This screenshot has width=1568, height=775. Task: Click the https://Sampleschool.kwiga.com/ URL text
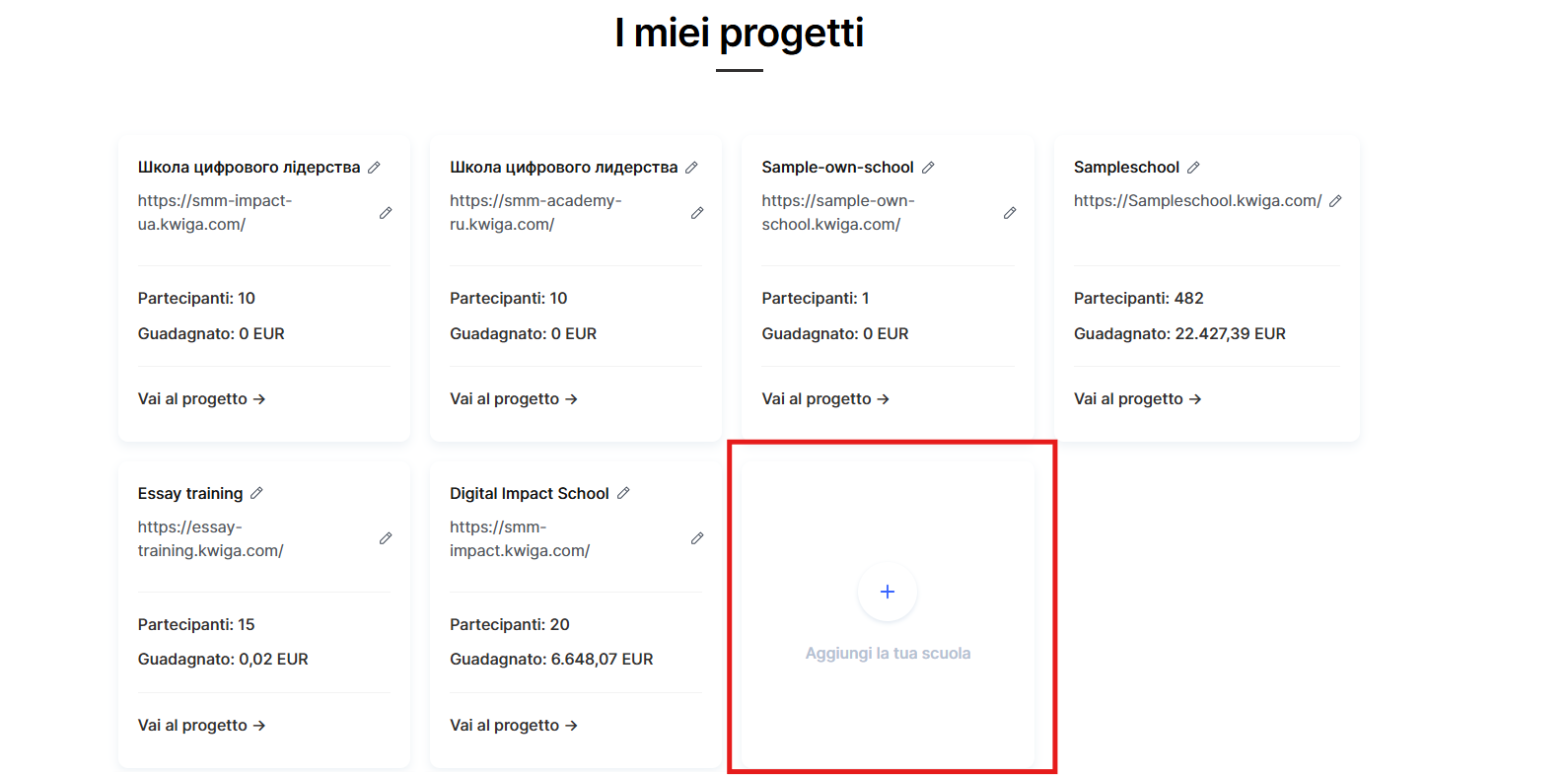pos(1197,201)
